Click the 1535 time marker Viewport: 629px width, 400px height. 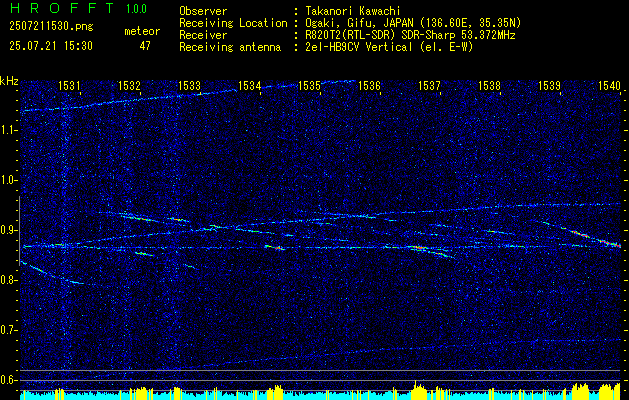[x=310, y=85]
